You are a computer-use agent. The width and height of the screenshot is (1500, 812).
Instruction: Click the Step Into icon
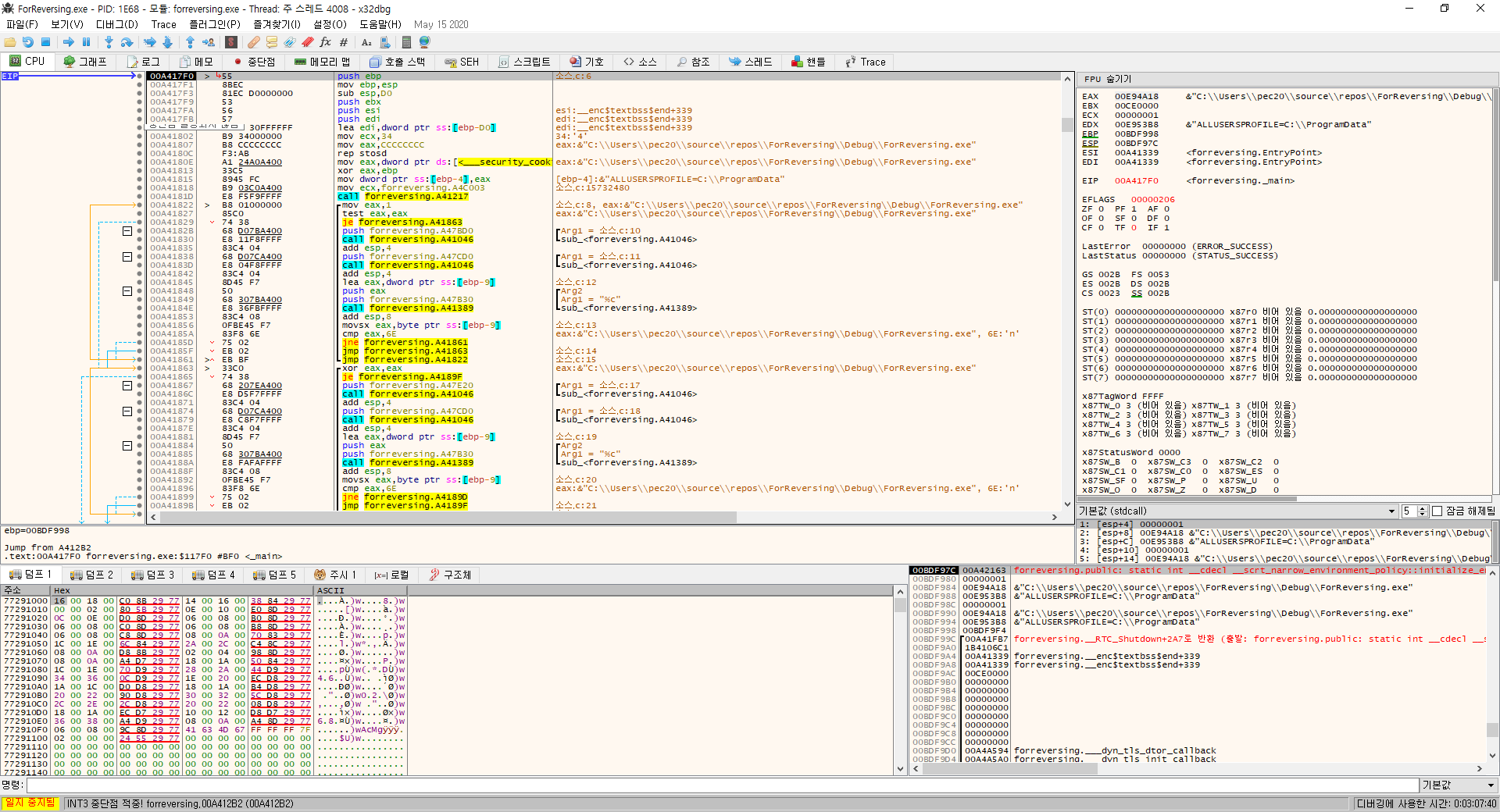tap(109, 42)
